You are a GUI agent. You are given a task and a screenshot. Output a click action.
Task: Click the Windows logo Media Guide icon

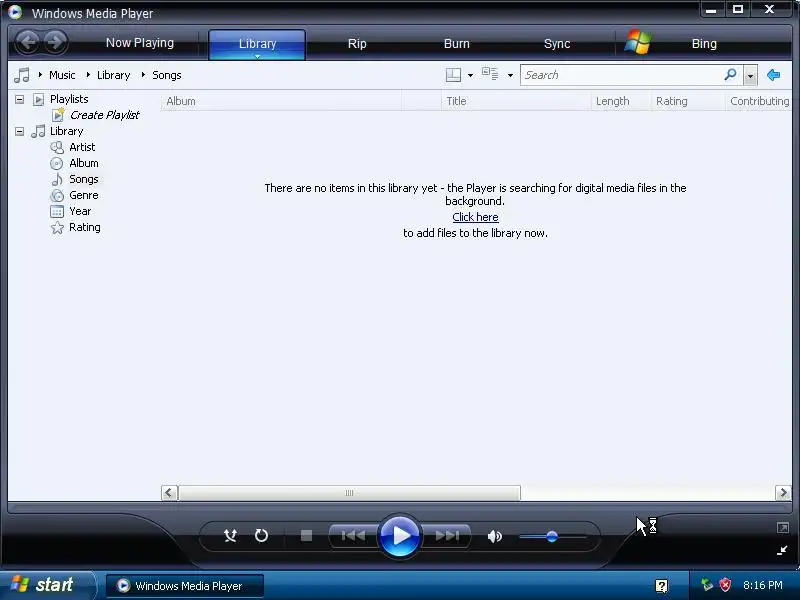coord(637,42)
